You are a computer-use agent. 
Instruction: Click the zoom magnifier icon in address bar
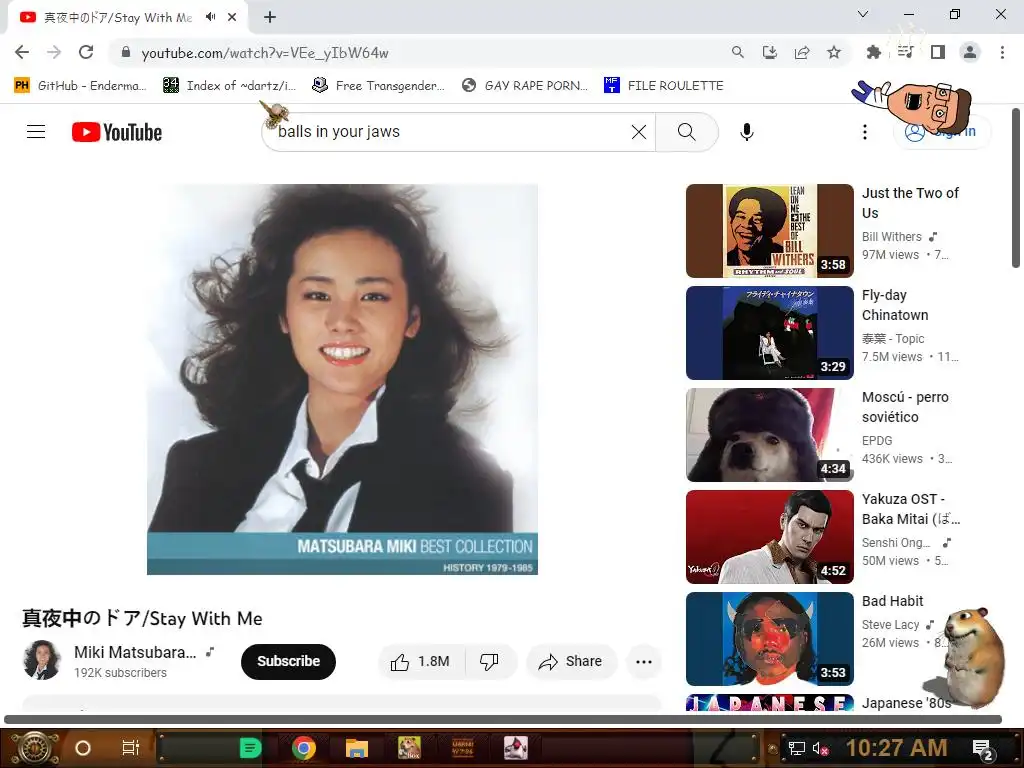[738, 52]
